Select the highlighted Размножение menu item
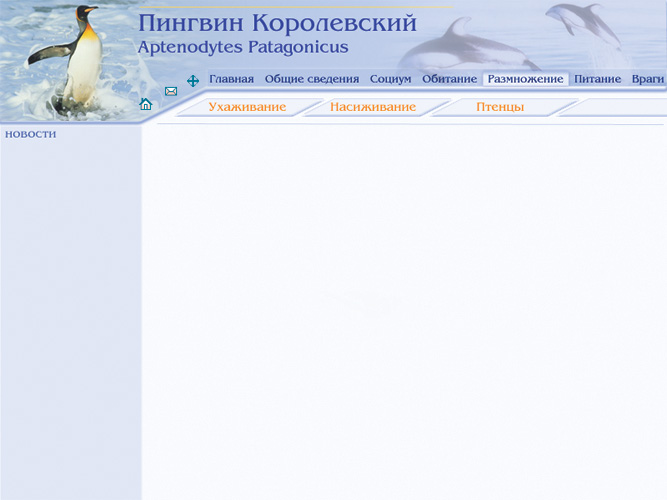667x500 pixels. 526,79
